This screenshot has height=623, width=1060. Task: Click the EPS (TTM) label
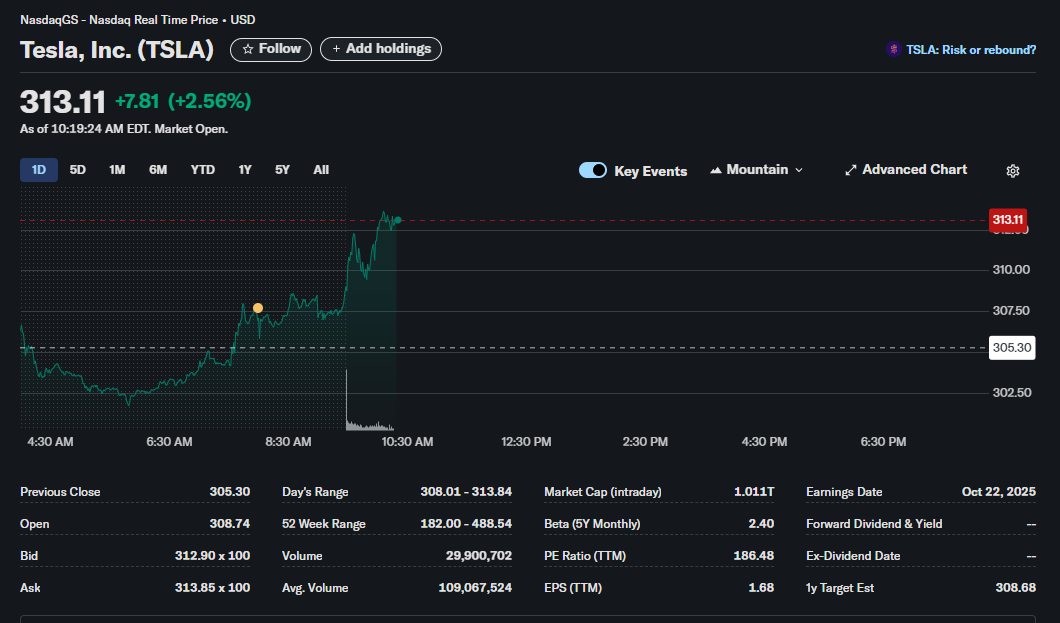click(573, 588)
